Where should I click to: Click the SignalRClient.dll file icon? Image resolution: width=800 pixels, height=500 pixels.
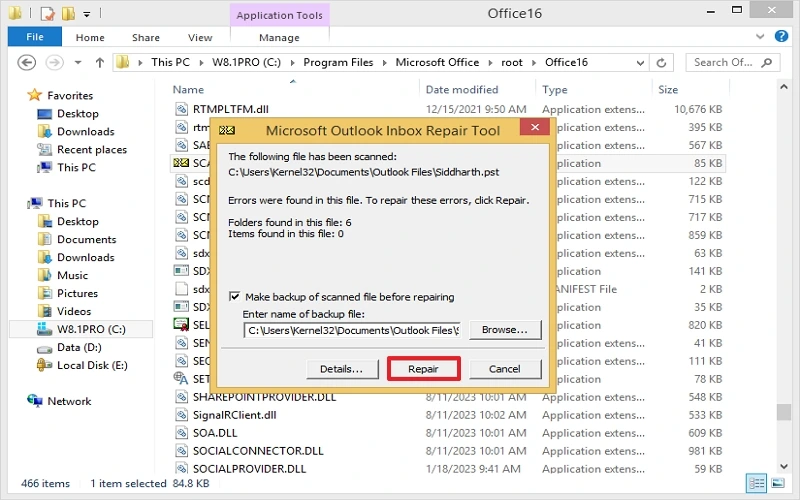(x=181, y=415)
